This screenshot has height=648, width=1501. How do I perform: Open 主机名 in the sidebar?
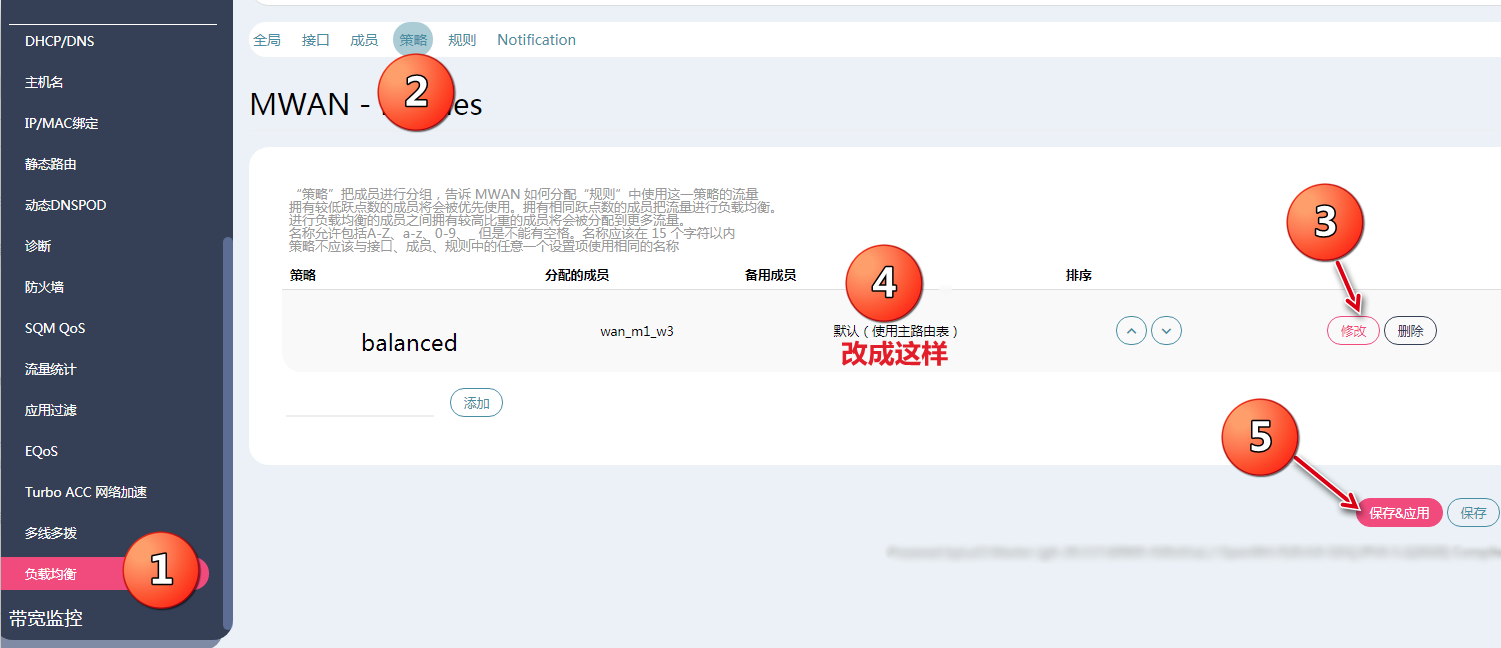tap(44, 82)
